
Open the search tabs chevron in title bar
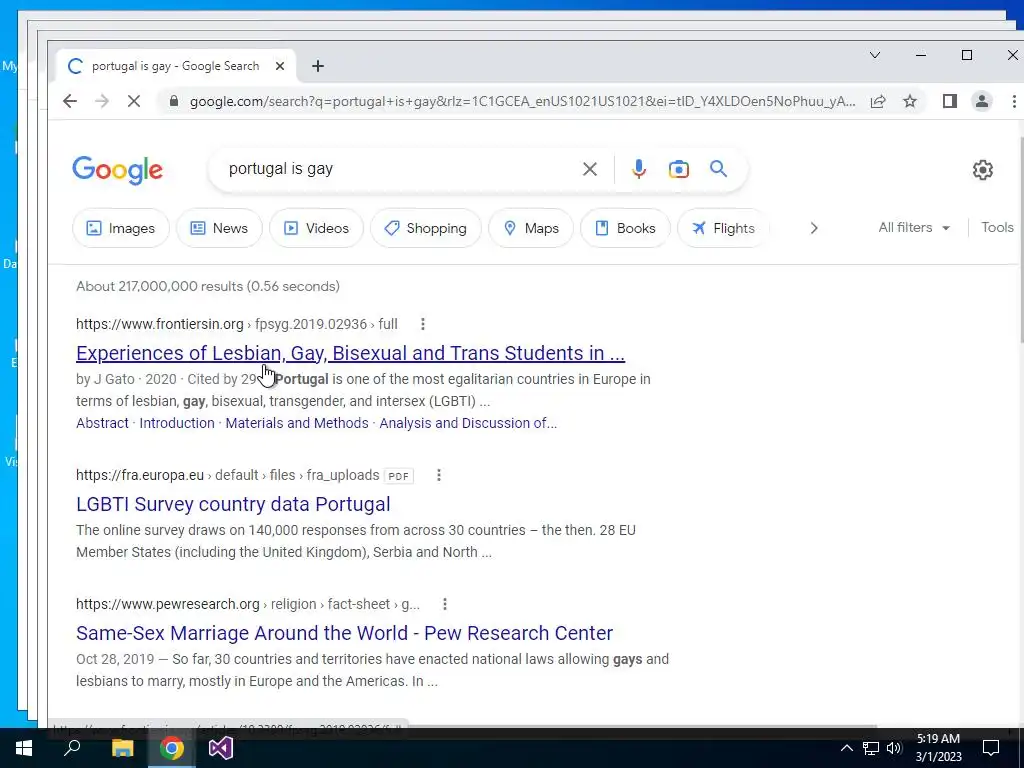[875, 55]
